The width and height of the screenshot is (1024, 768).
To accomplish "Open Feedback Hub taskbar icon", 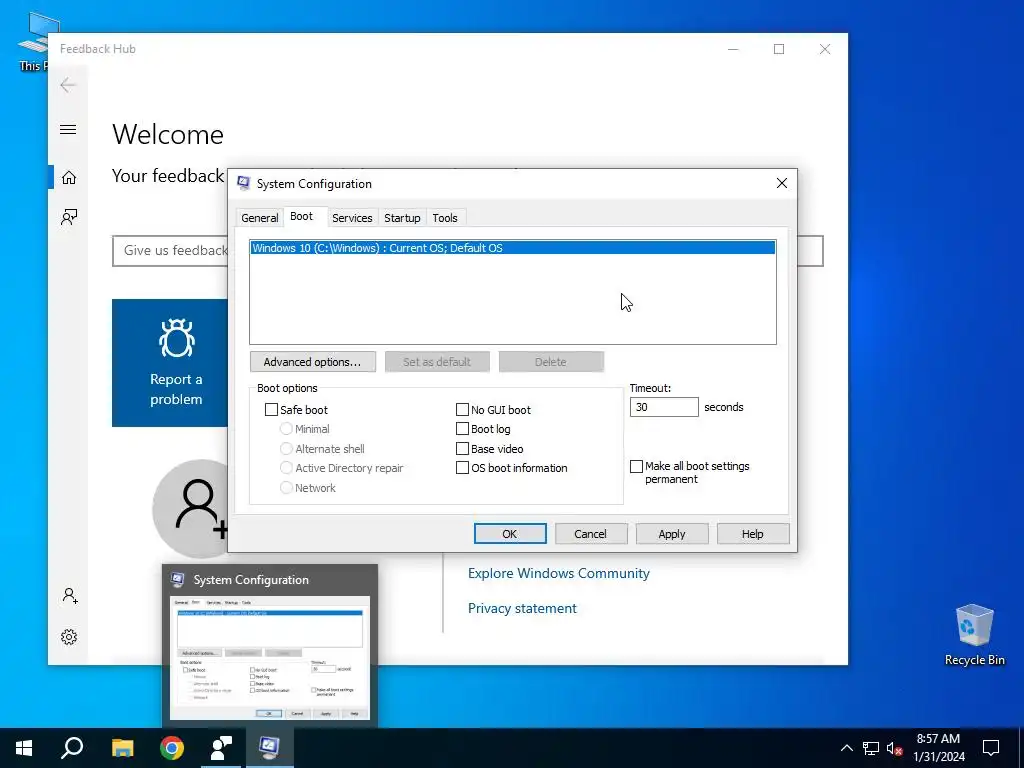I will tap(221, 748).
